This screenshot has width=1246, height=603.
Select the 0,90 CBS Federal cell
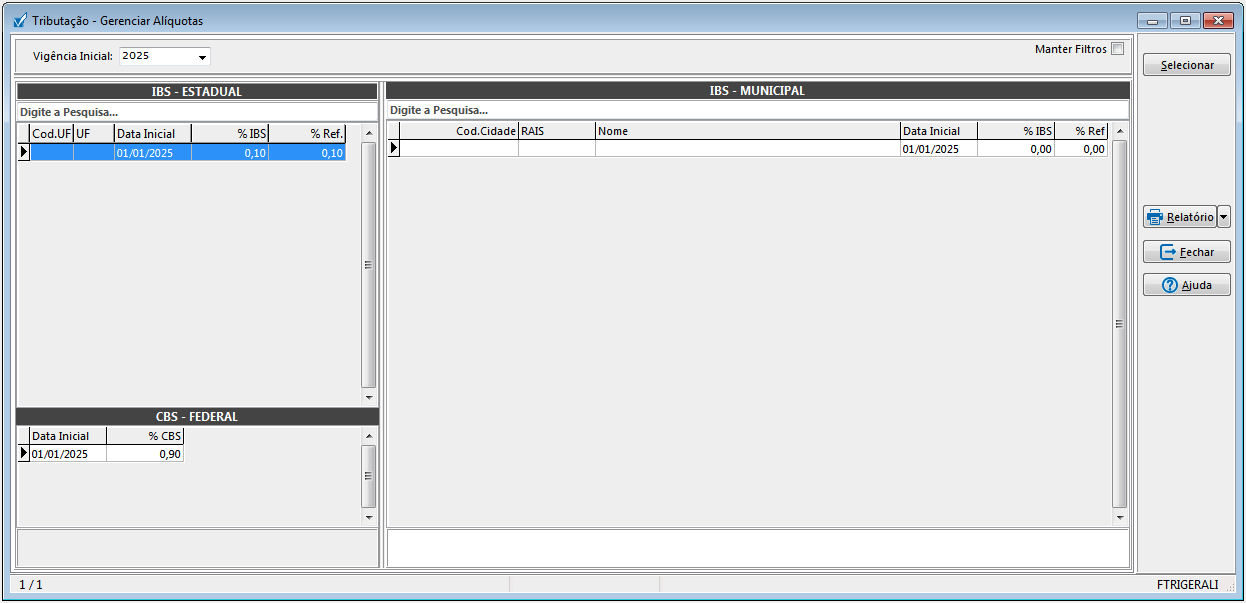tap(145, 454)
